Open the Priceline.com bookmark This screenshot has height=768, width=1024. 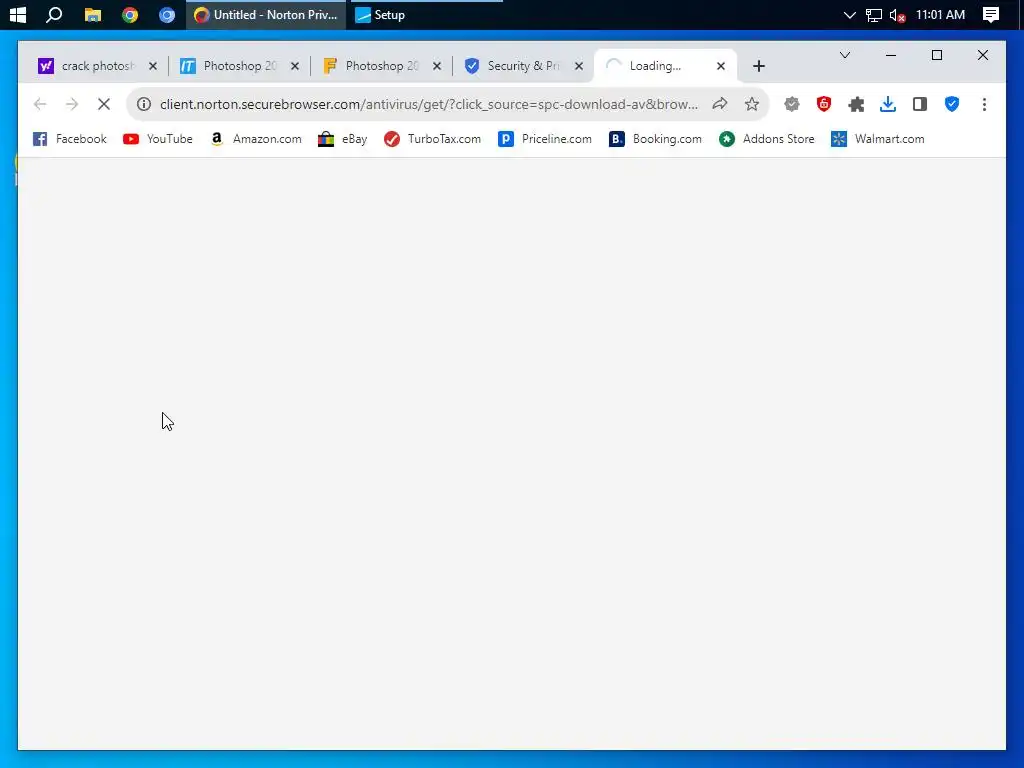(545, 139)
